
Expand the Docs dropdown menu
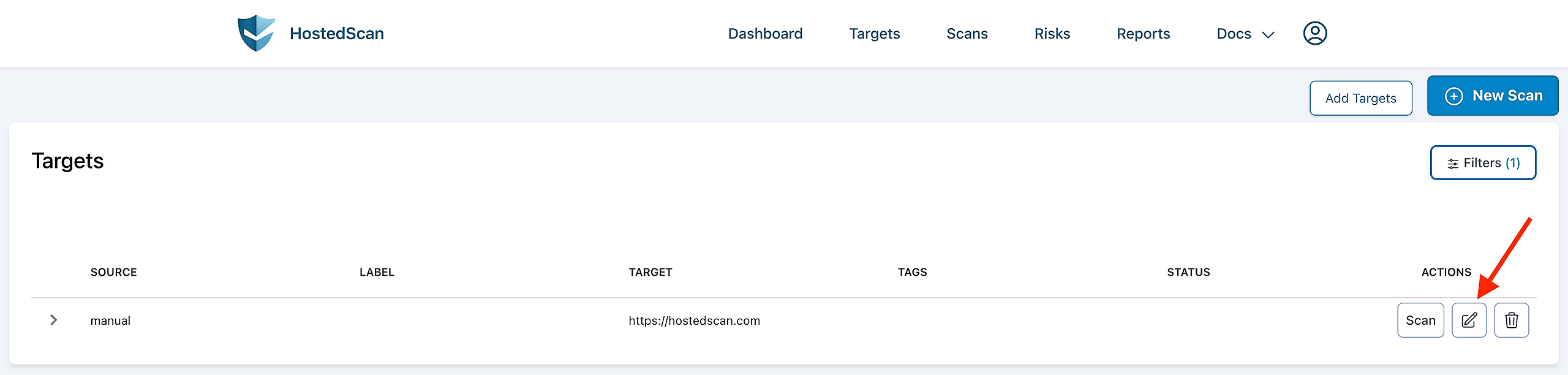coord(1245,34)
